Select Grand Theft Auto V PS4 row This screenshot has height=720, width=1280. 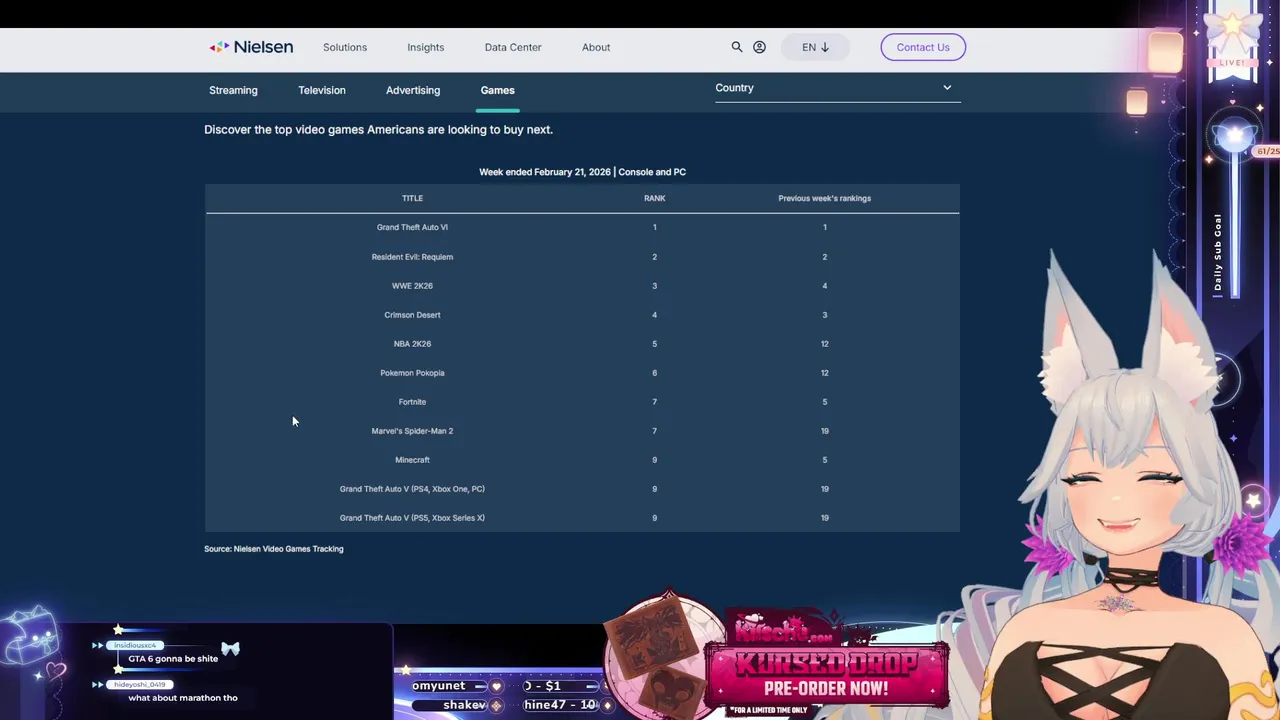tap(582, 489)
